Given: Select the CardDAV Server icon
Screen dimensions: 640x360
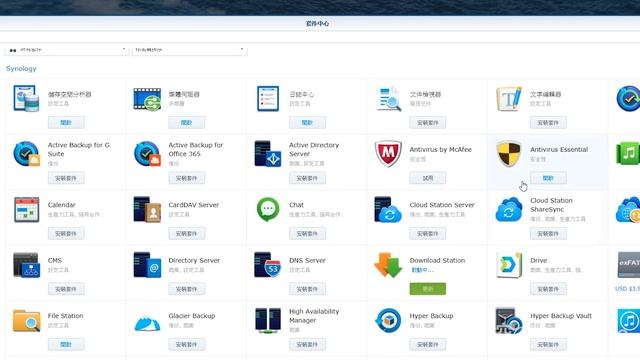Looking at the screenshot, I should click(x=147, y=209).
